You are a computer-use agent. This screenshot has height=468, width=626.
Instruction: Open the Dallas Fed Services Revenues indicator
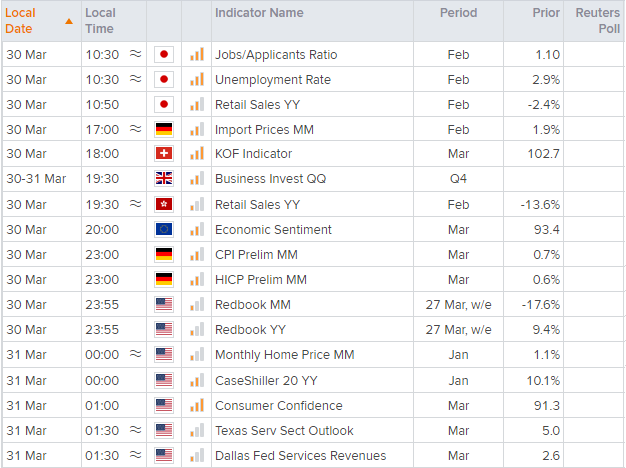pyautogui.click(x=300, y=455)
